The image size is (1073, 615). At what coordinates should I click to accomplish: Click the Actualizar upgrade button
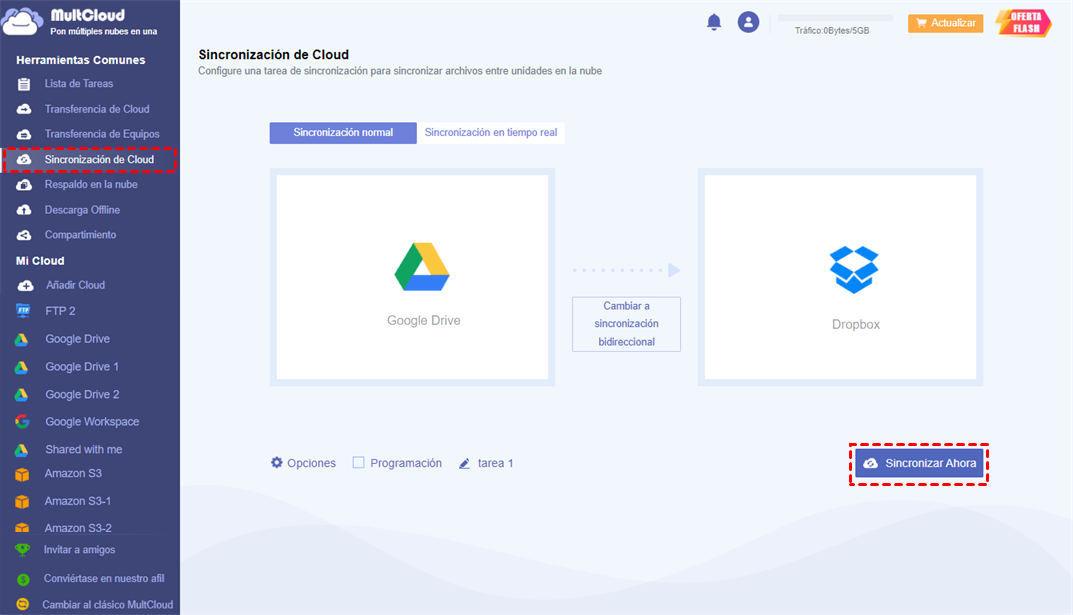pyautogui.click(x=946, y=23)
